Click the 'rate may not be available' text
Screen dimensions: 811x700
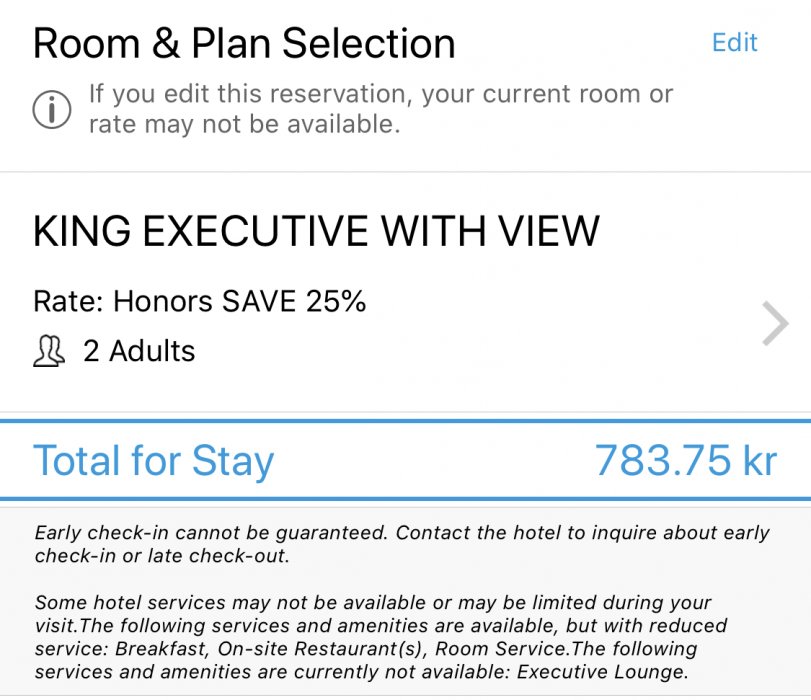pyautogui.click(x=244, y=124)
